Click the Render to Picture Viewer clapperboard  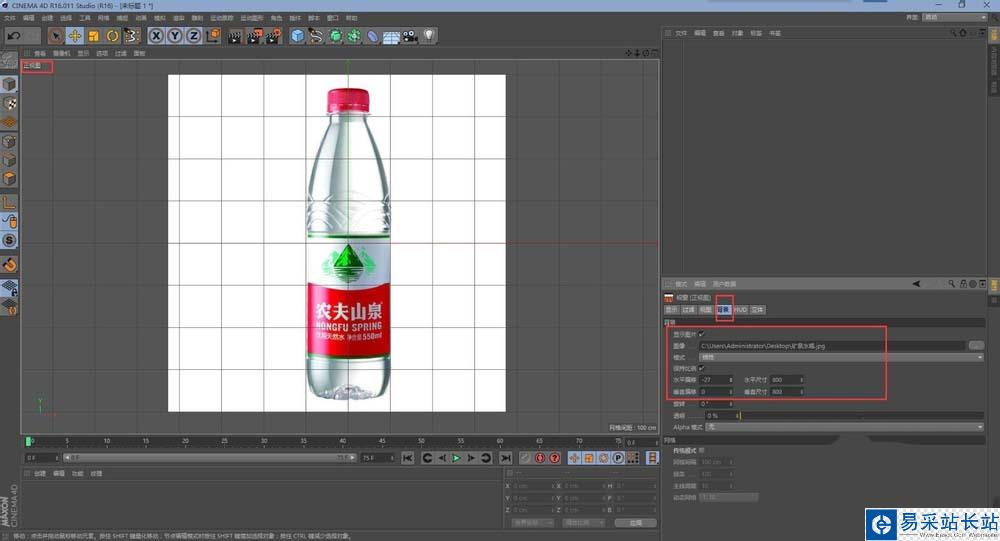[x=253, y=36]
